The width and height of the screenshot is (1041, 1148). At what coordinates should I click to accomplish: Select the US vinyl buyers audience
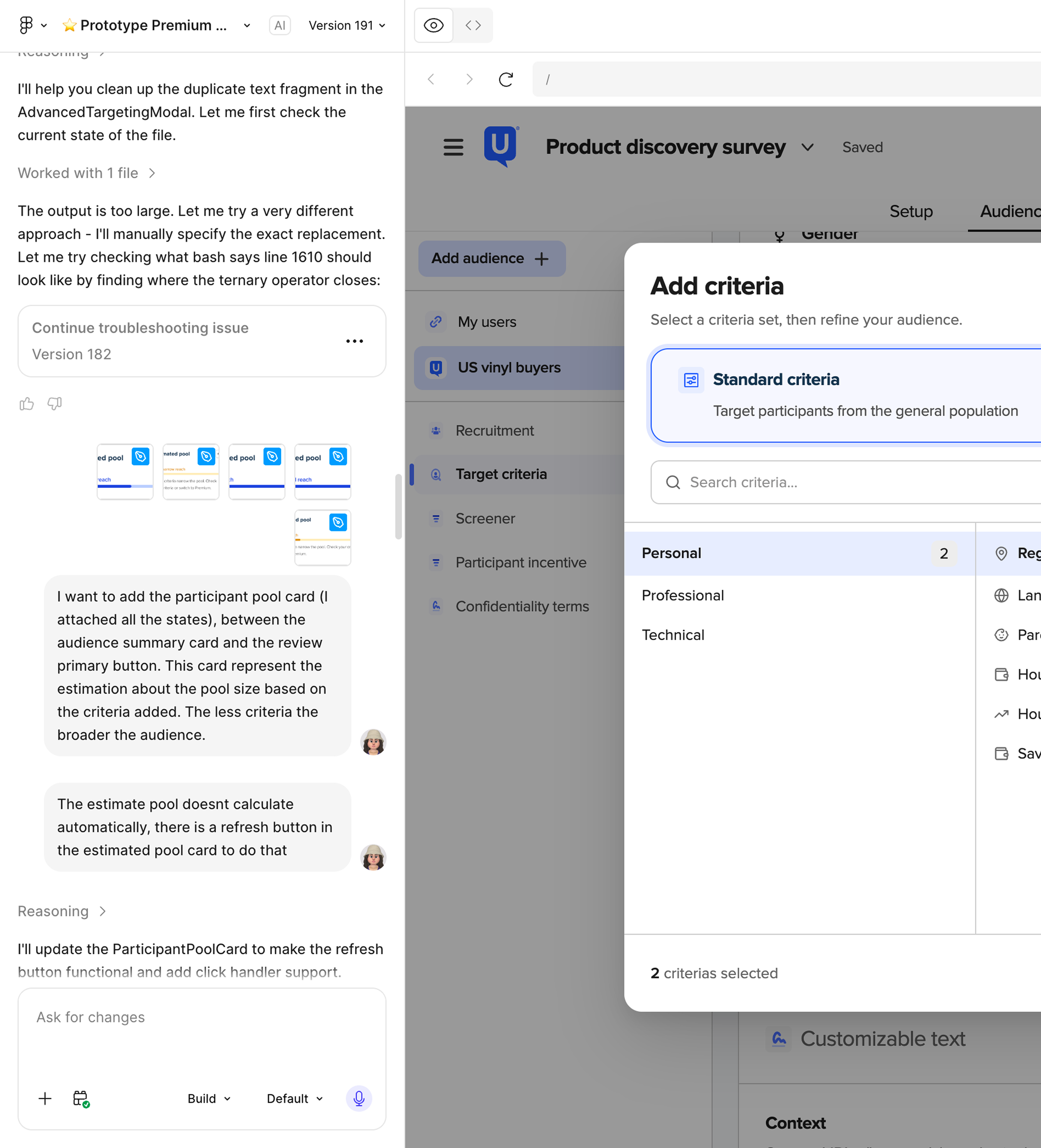click(x=519, y=368)
